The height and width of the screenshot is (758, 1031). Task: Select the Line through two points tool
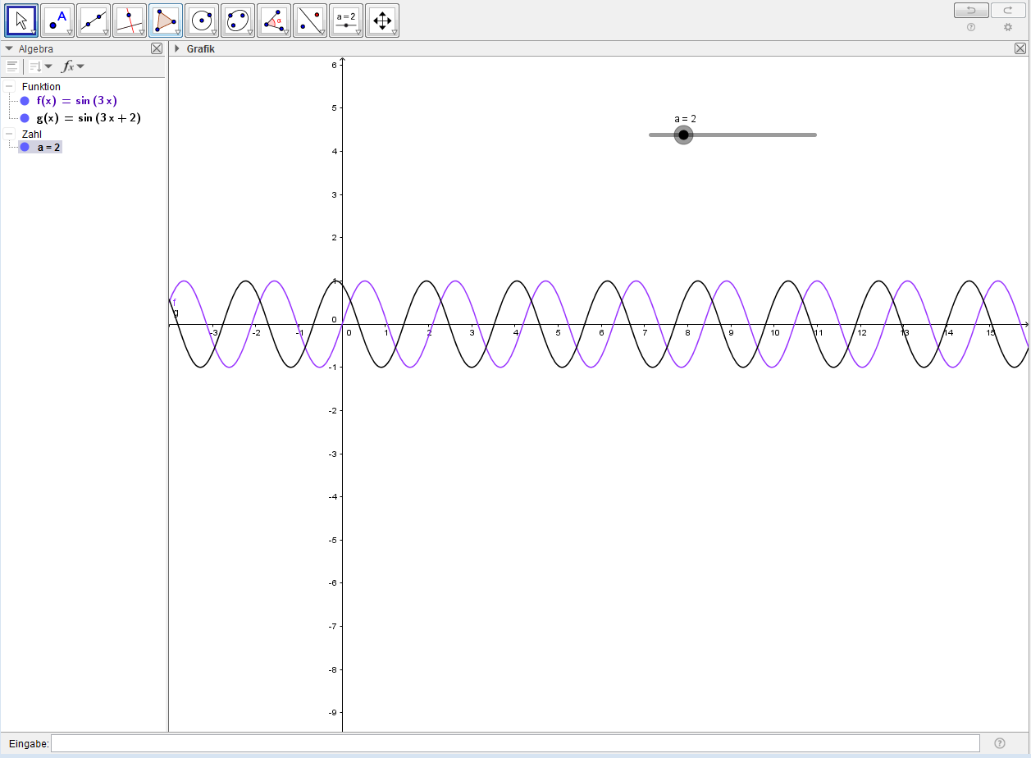click(93, 20)
